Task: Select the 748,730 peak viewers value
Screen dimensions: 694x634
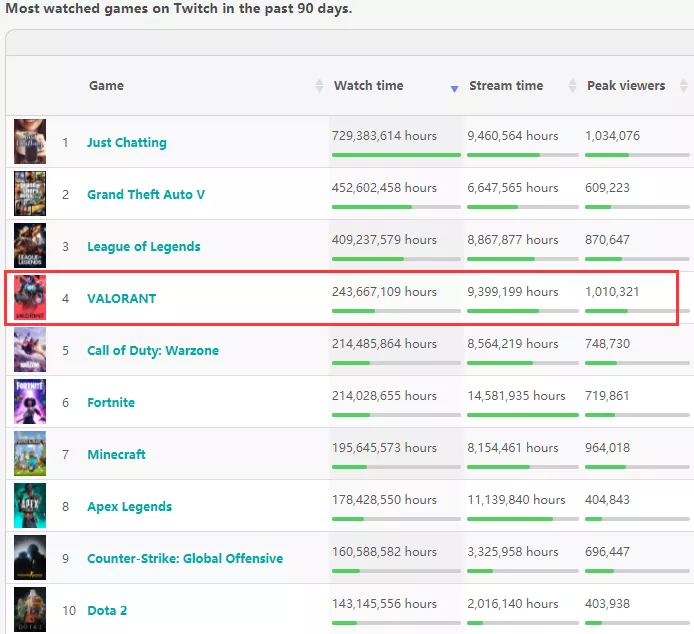Action: tap(607, 344)
